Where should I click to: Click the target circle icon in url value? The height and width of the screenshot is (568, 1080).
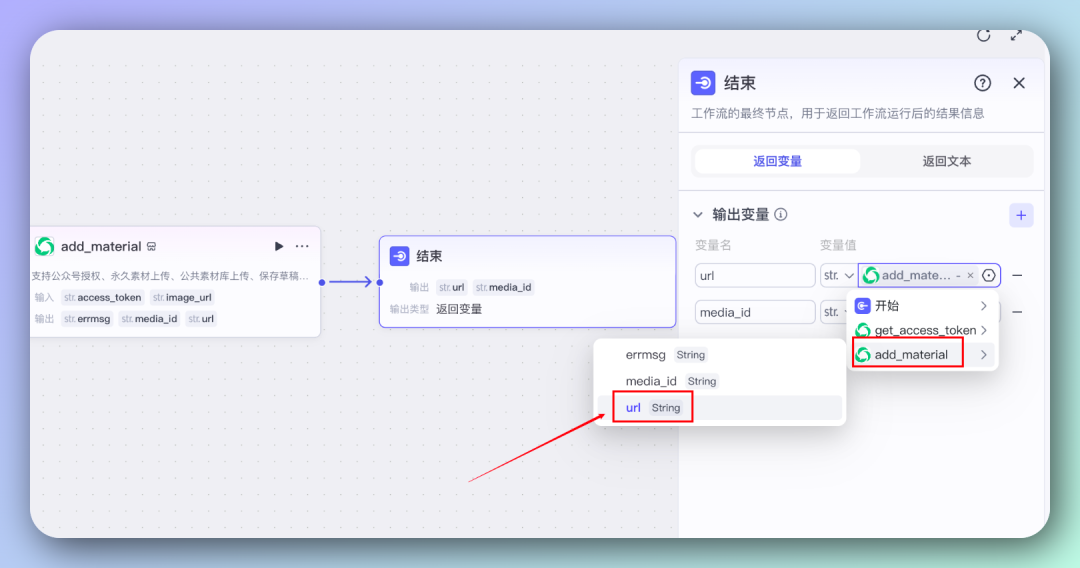click(x=988, y=275)
